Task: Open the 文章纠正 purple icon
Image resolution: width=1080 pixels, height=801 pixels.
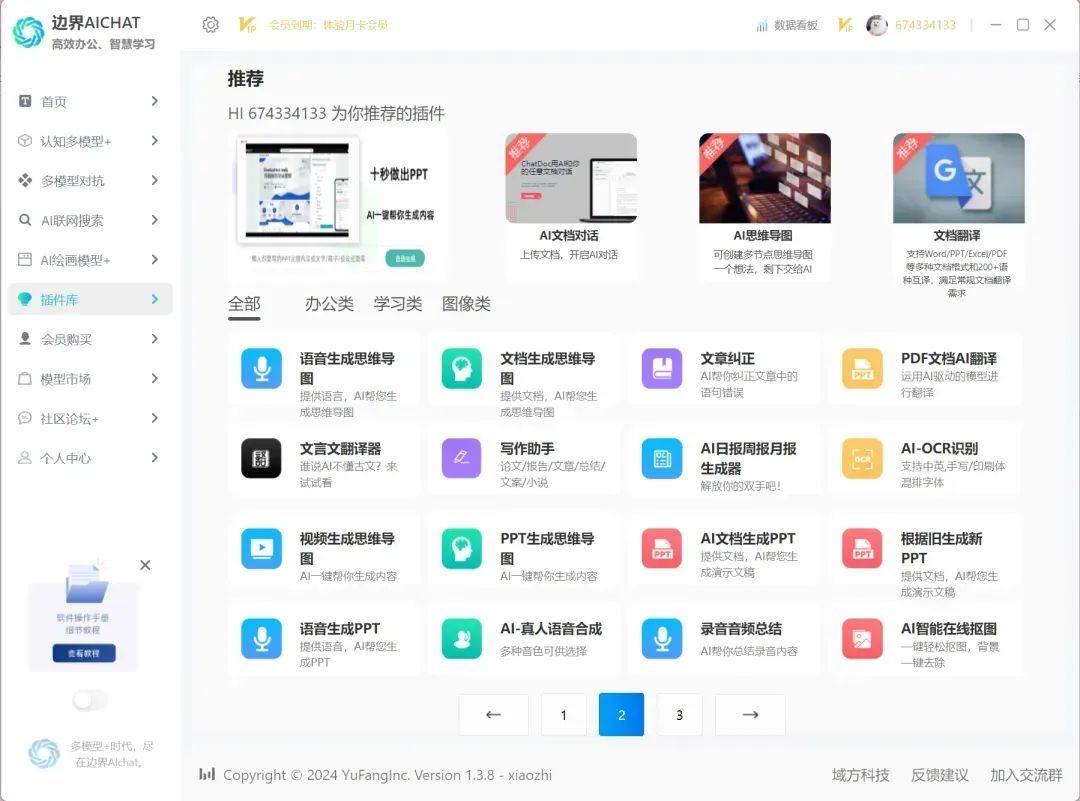Action: pos(662,368)
